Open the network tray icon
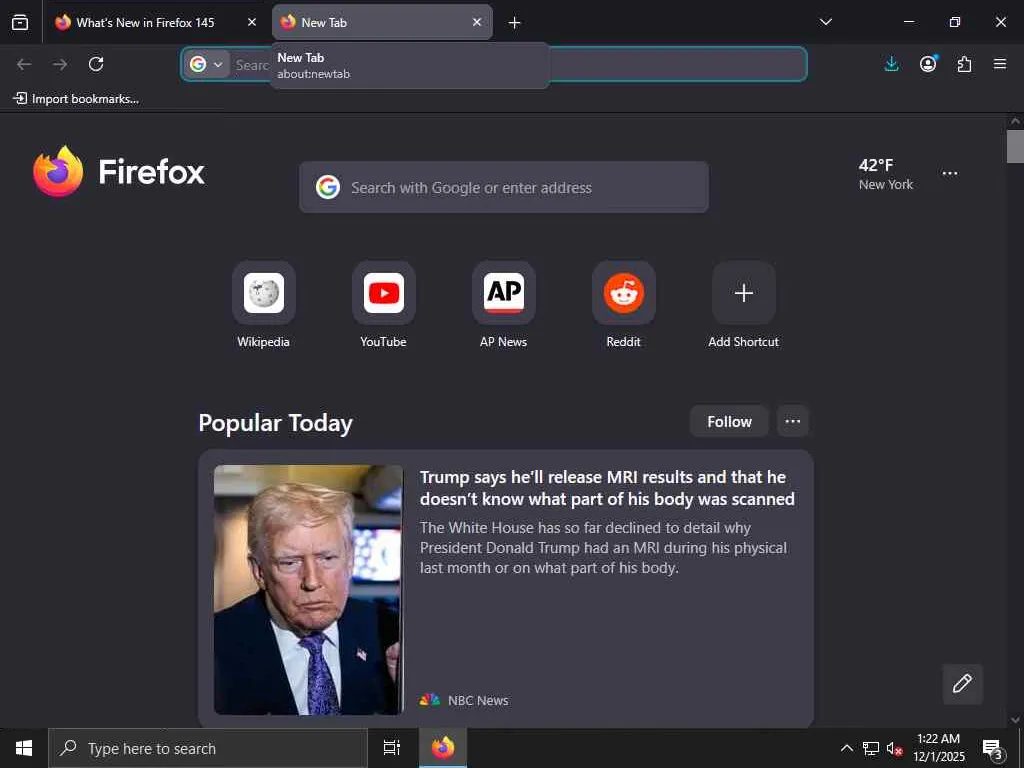Viewport: 1024px width, 768px height. [x=871, y=748]
